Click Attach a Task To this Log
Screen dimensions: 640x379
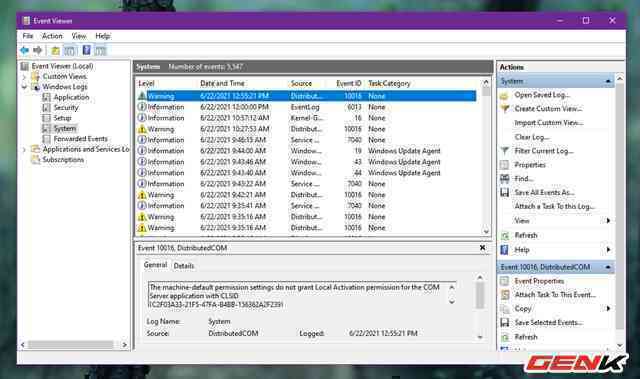pos(554,206)
